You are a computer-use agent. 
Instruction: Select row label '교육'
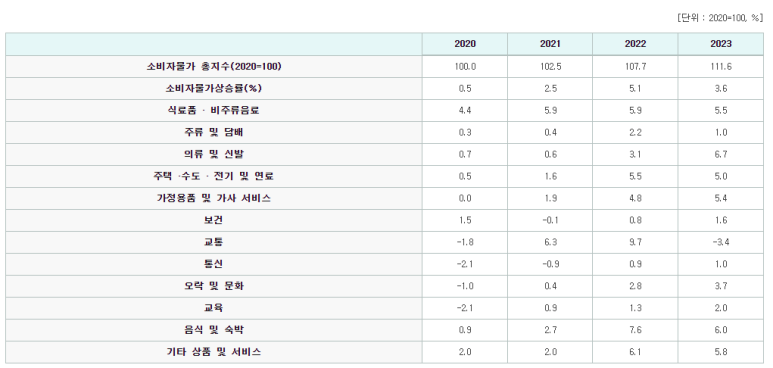coord(214,308)
